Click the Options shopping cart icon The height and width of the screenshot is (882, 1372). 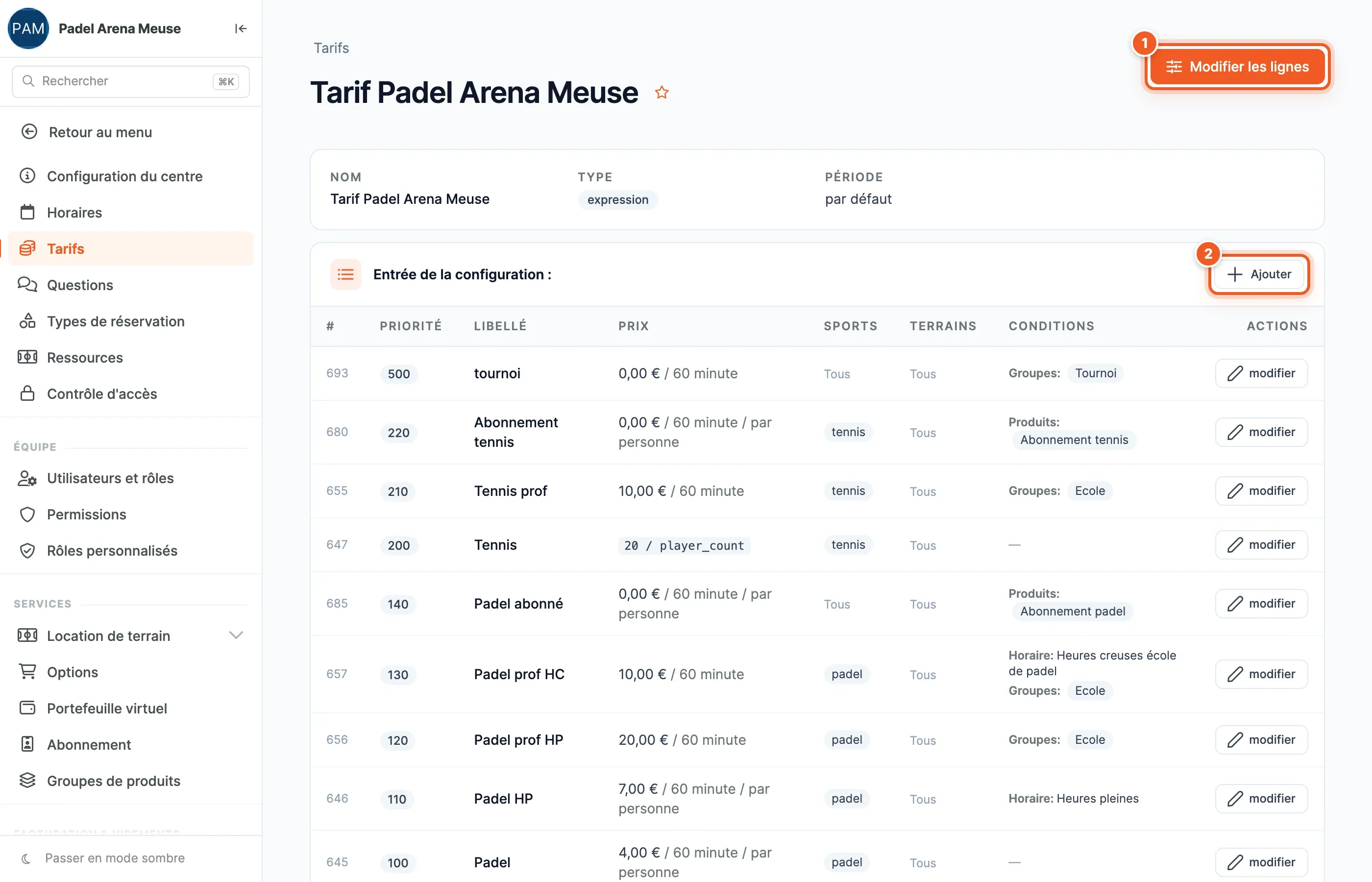tap(27, 672)
